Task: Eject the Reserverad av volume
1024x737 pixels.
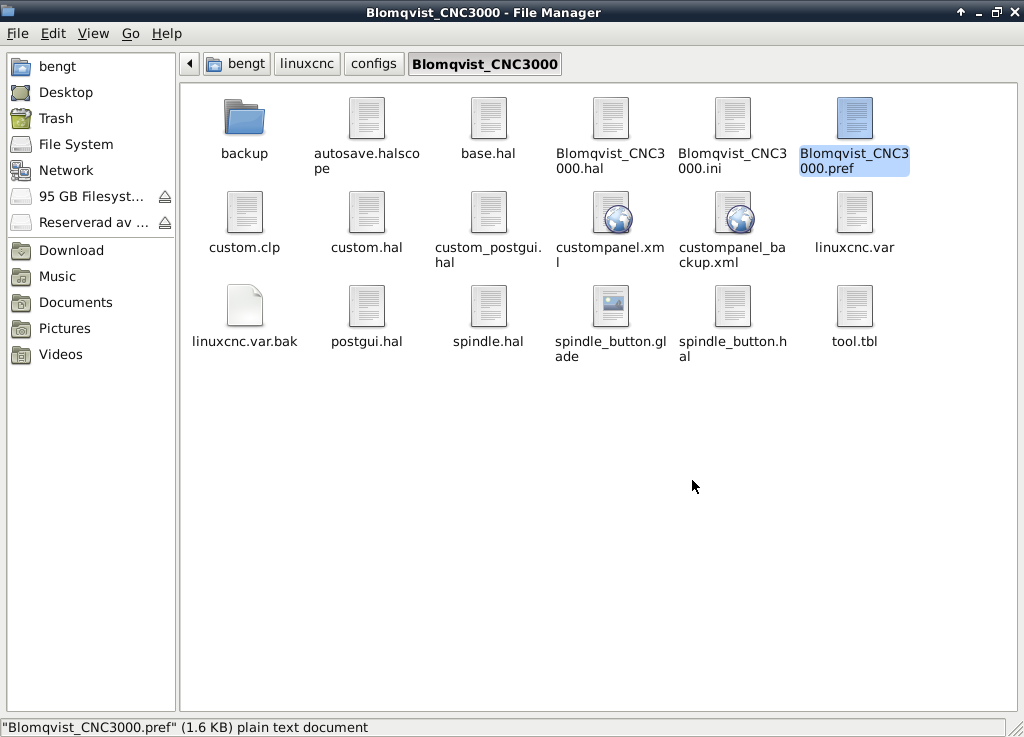Action: point(165,223)
